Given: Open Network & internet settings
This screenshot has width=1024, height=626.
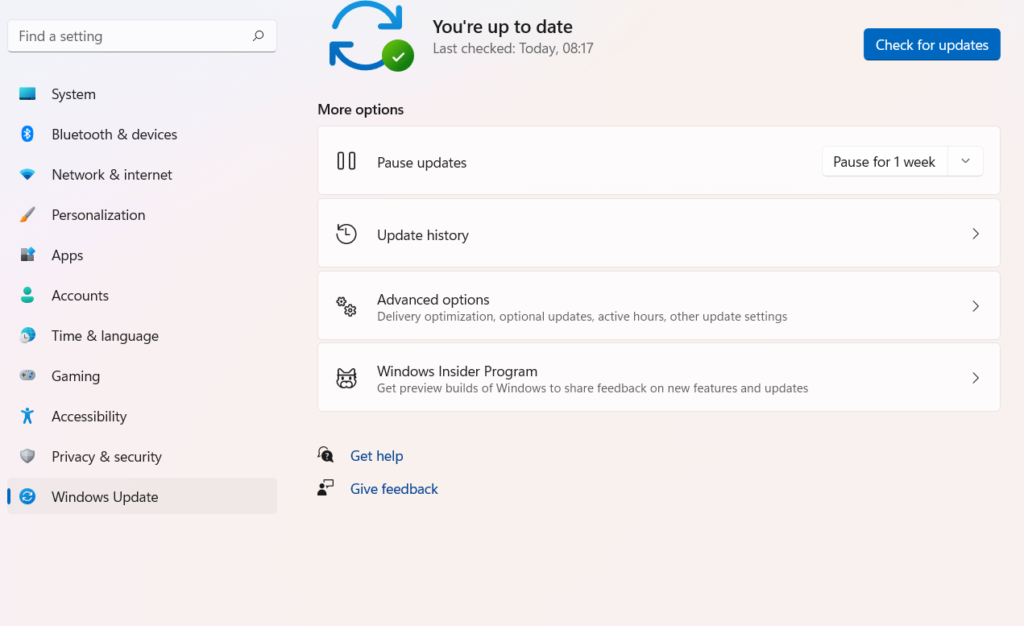Looking at the screenshot, I should click(x=142, y=175).
